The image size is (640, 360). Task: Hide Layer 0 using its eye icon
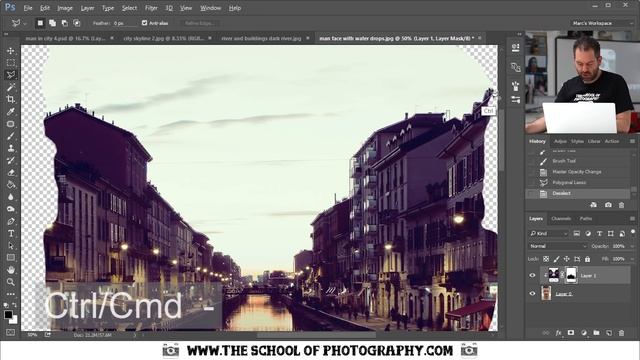532,293
